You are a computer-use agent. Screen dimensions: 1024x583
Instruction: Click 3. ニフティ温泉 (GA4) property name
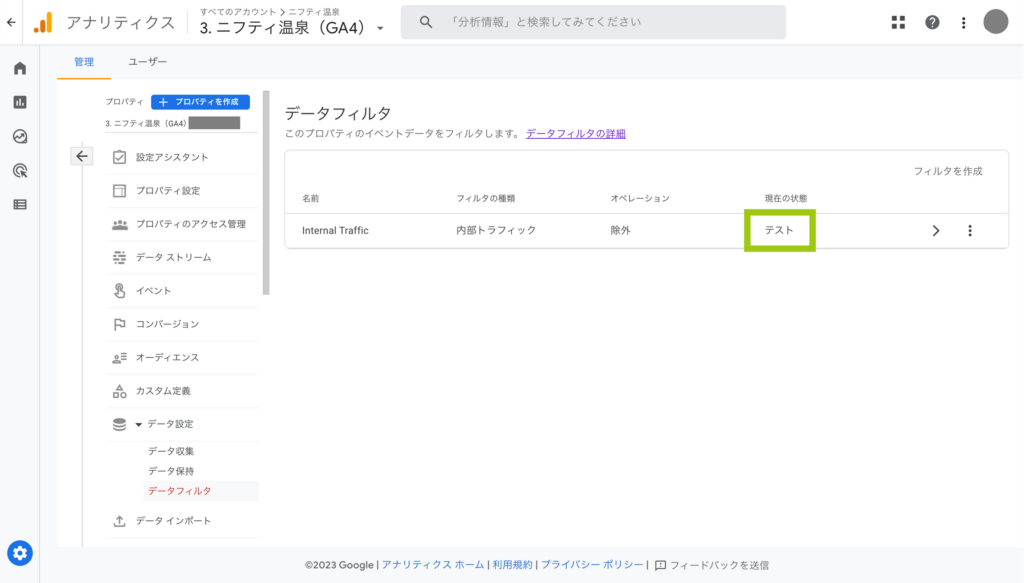282,28
